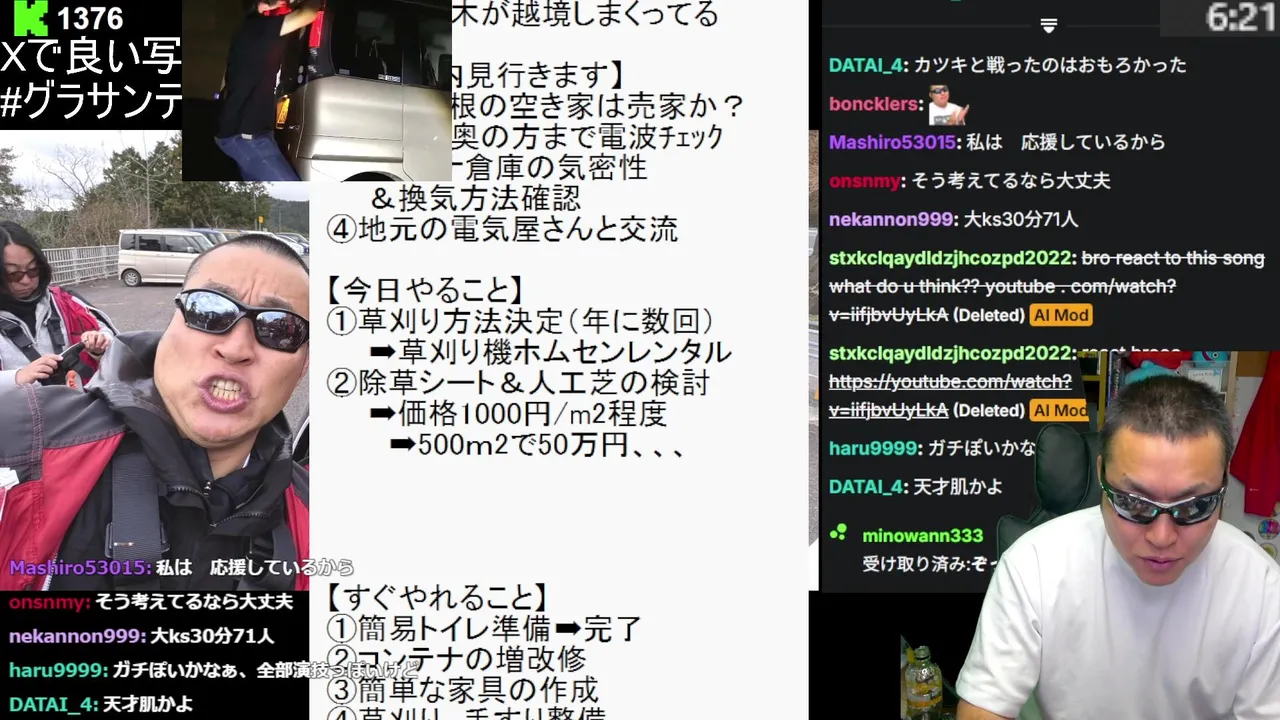Click (Deleted) label on 'bro react' message

[x=988, y=315]
